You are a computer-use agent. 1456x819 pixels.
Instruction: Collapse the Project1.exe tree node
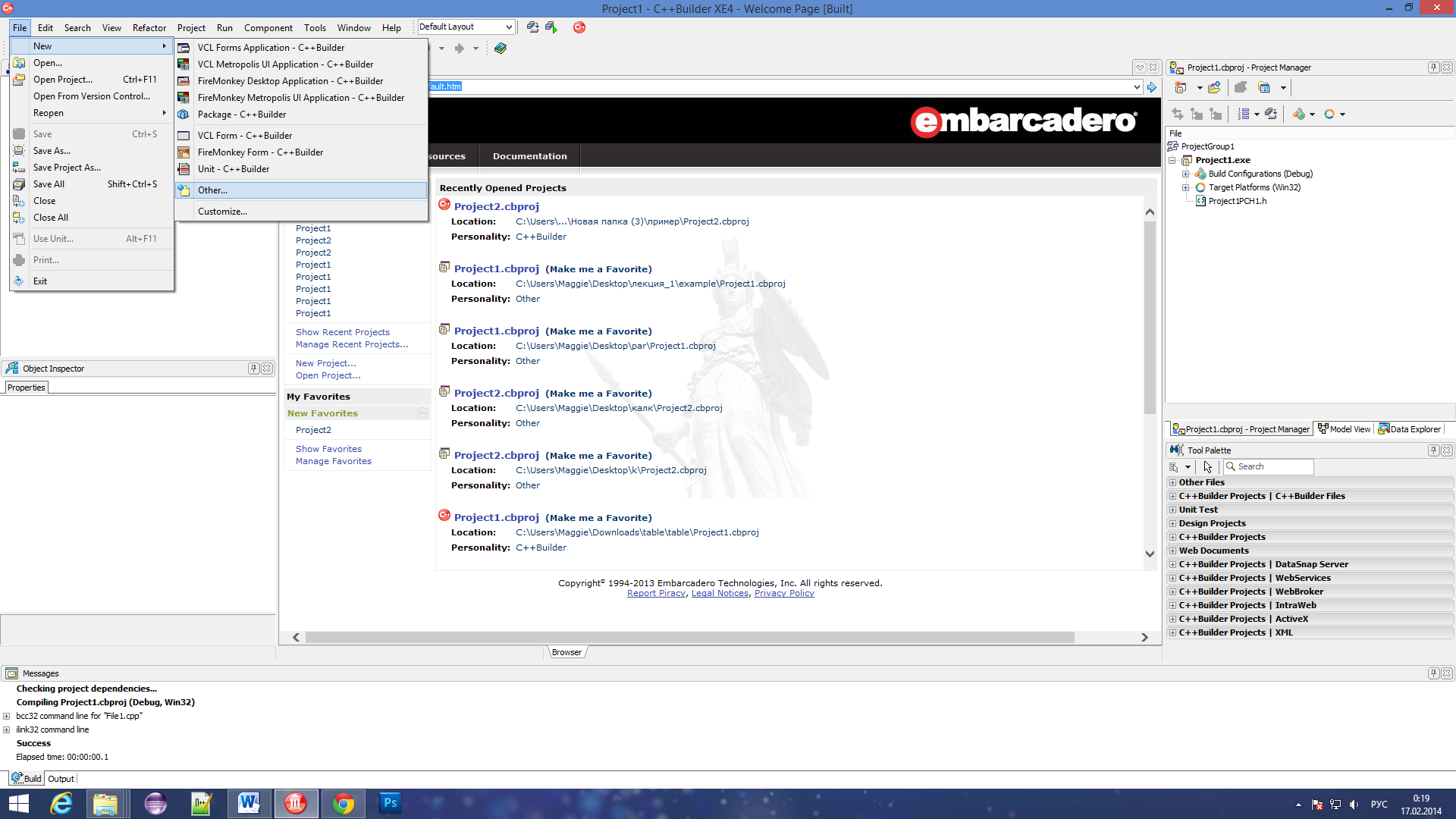pos(1172,161)
